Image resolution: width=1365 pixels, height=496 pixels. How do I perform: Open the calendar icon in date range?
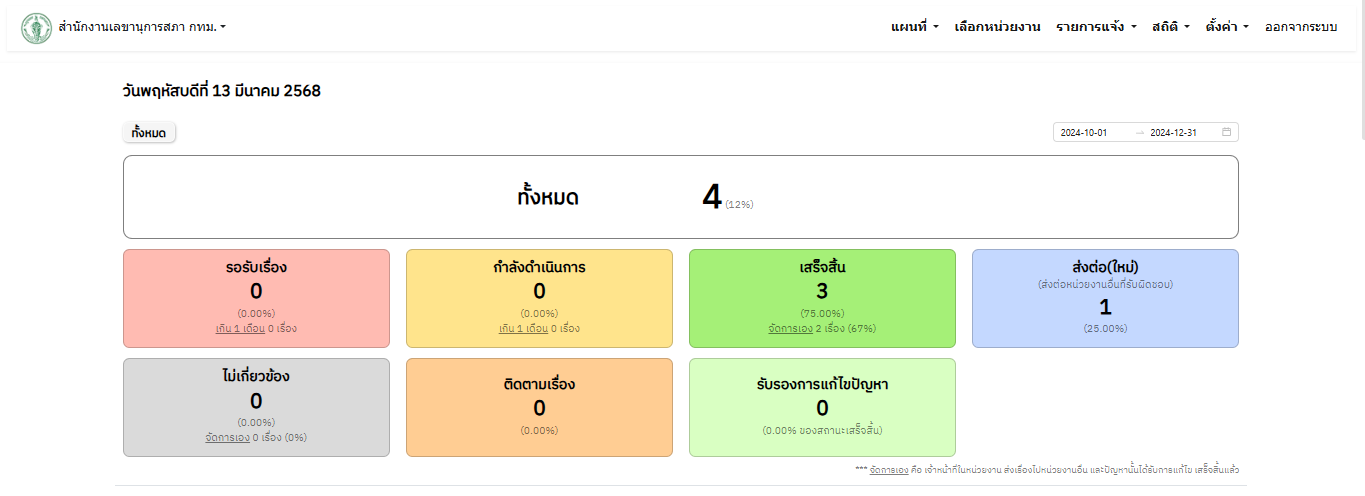click(x=1227, y=132)
